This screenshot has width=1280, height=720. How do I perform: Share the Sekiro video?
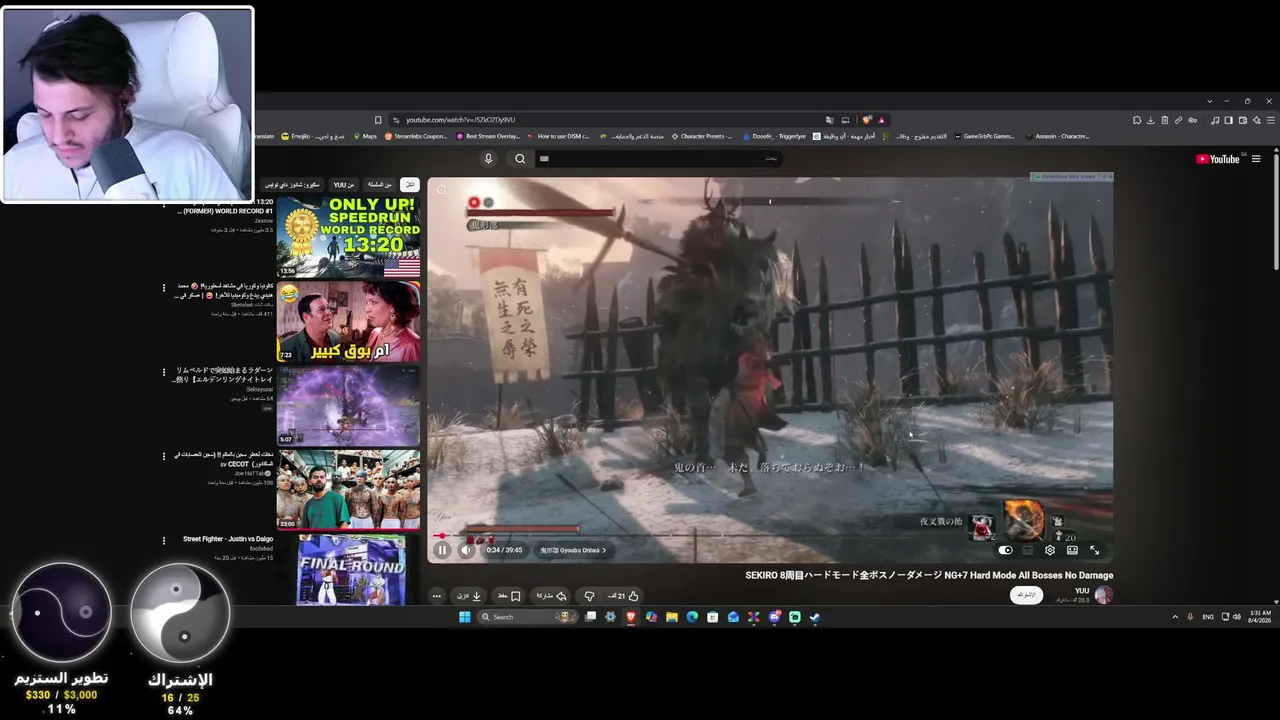[x=551, y=596]
